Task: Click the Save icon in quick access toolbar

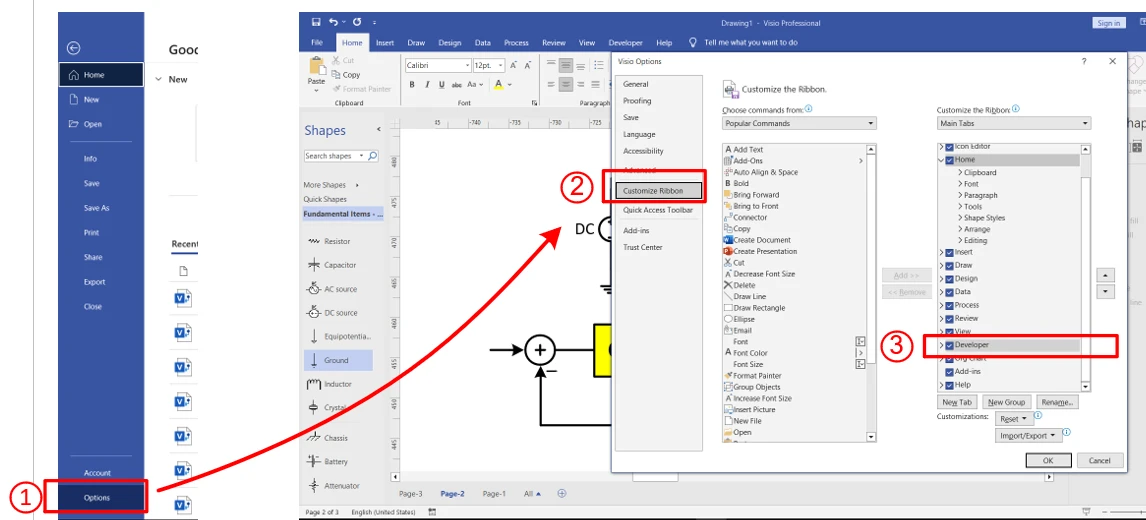Action: coord(316,22)
